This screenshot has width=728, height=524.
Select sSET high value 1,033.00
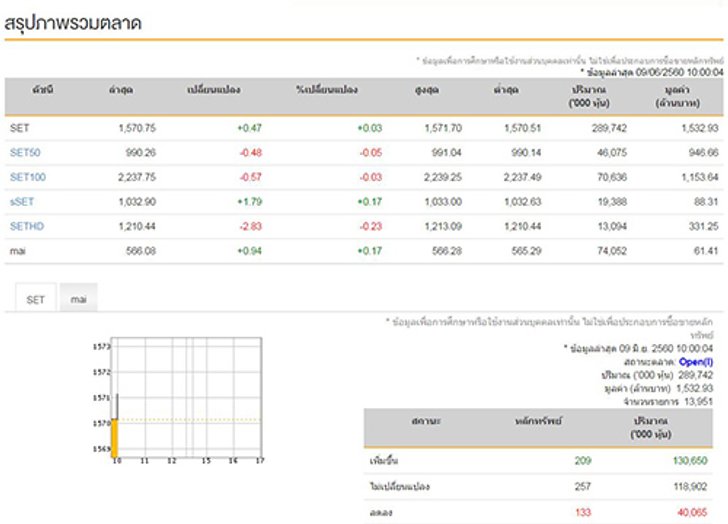coord(443,201)
